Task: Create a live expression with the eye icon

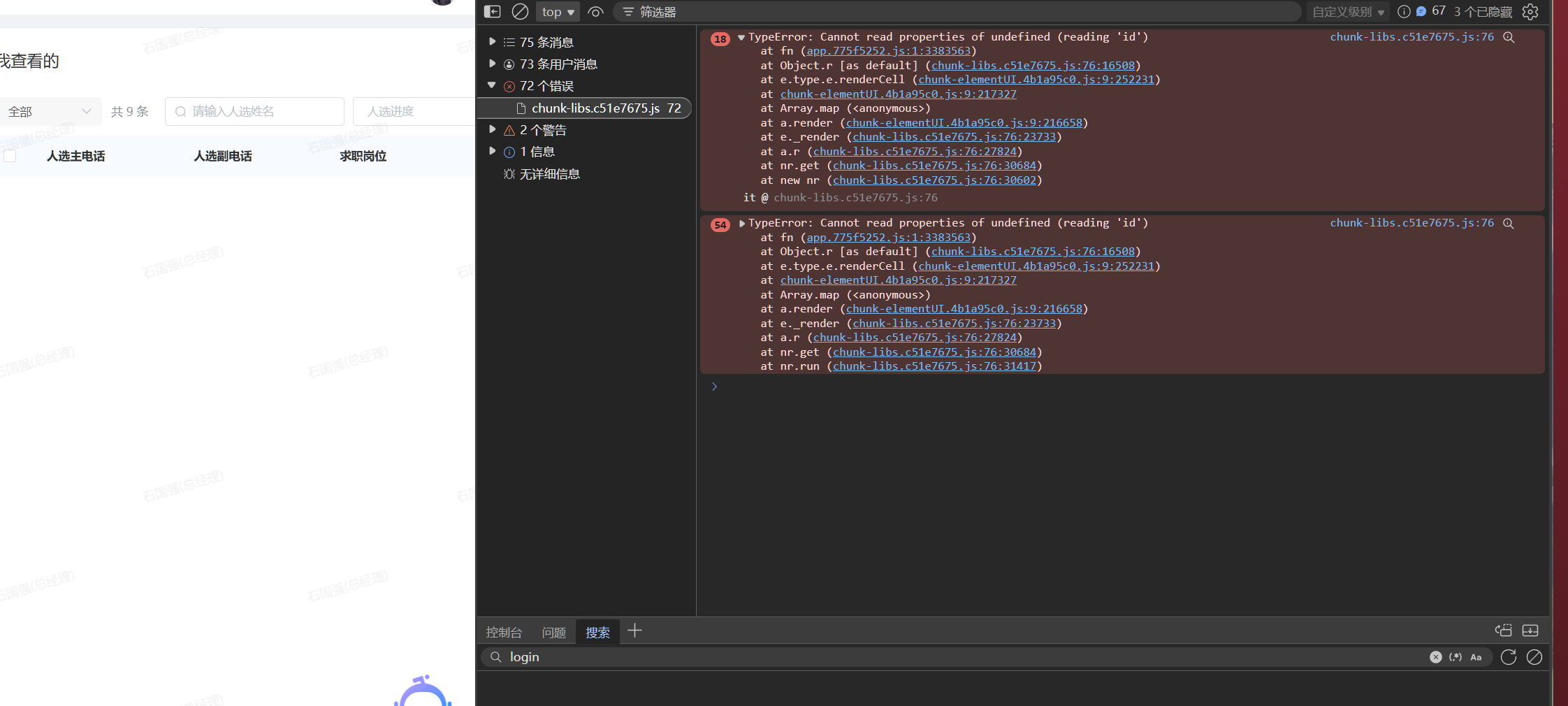Action: pyautogui.click(x=595, y=12)
